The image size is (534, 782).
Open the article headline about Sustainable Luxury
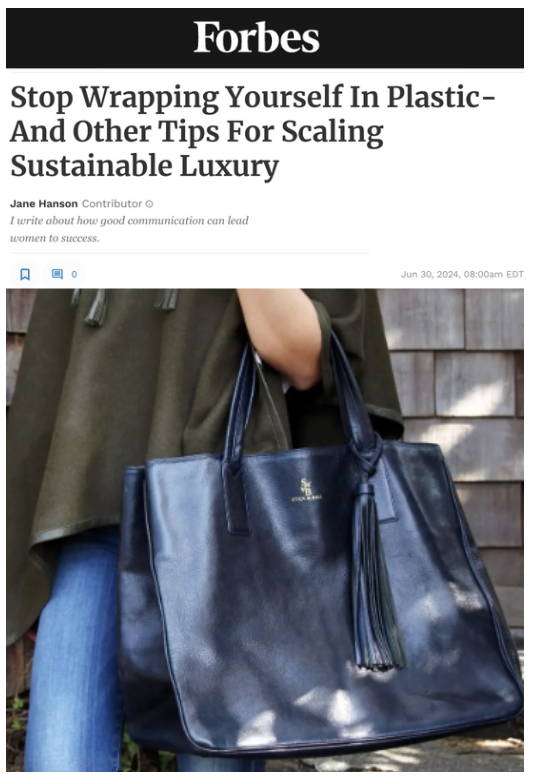pos(252,131)
